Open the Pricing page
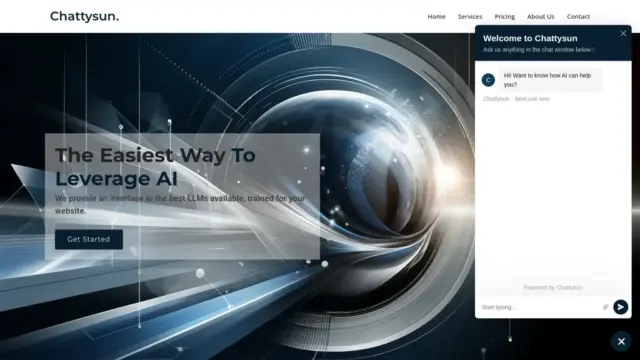This screenshot has height=360, width=640. tap(504, 17)
